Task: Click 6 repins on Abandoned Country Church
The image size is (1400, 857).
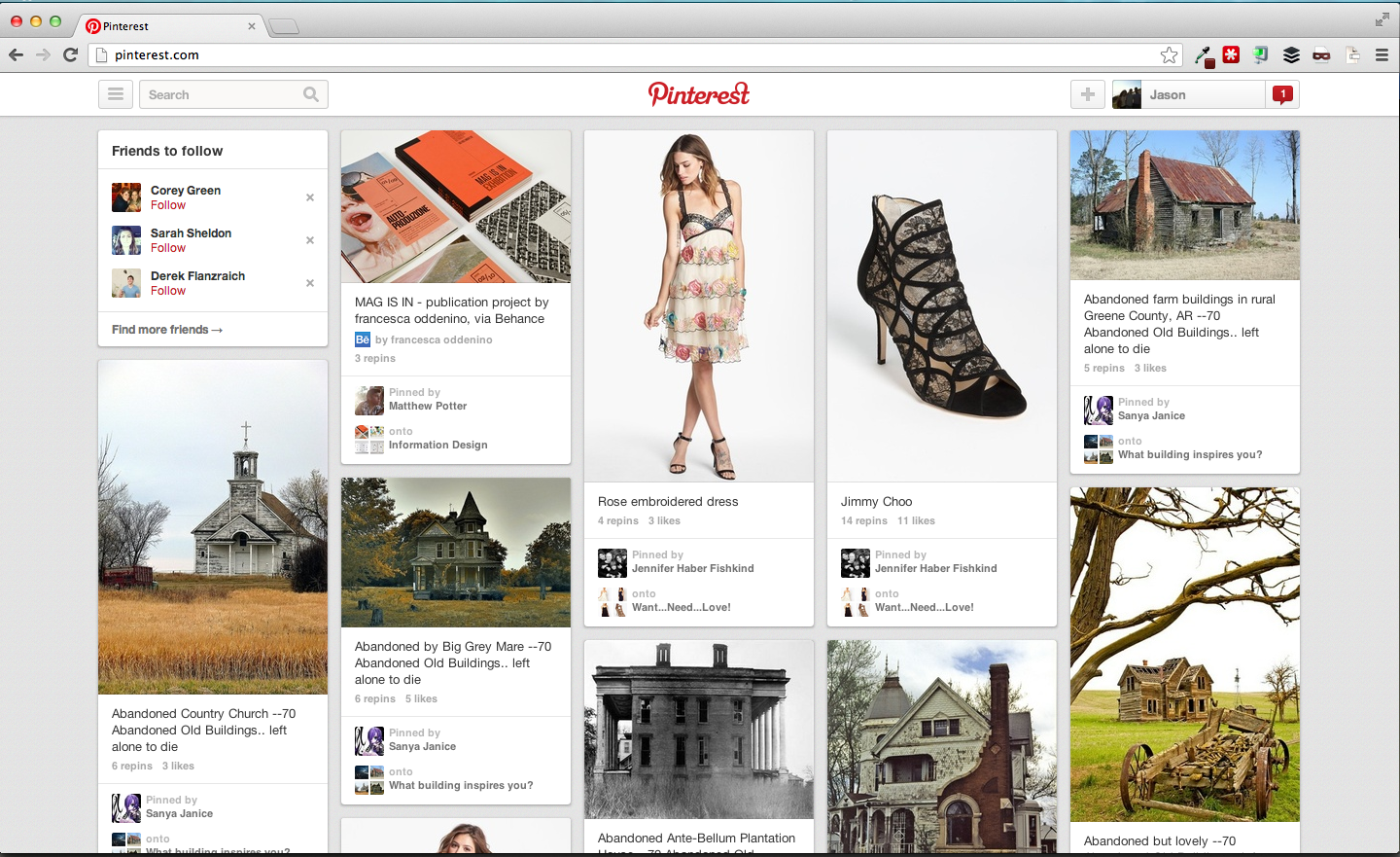Action: (132, 767)
